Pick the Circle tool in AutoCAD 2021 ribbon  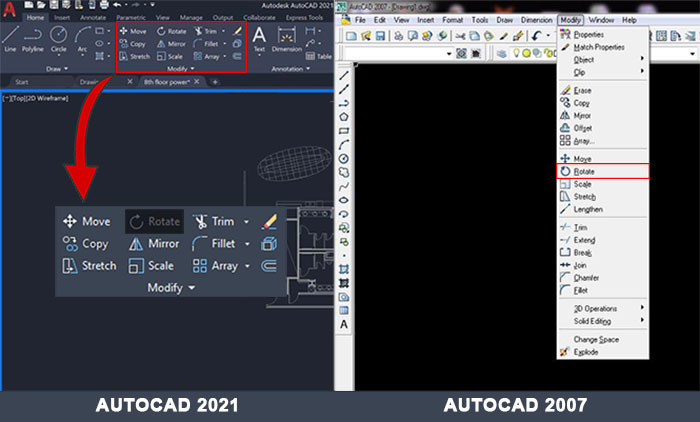(x=58, y=39)
